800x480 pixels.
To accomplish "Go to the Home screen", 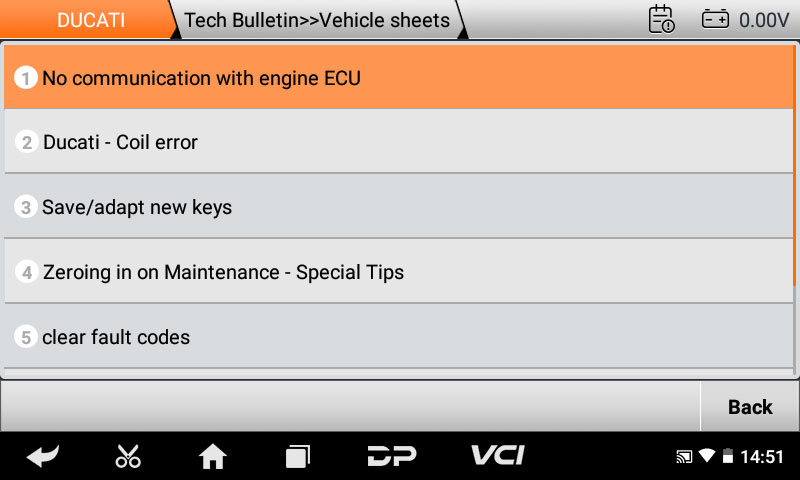I will 213,457.
